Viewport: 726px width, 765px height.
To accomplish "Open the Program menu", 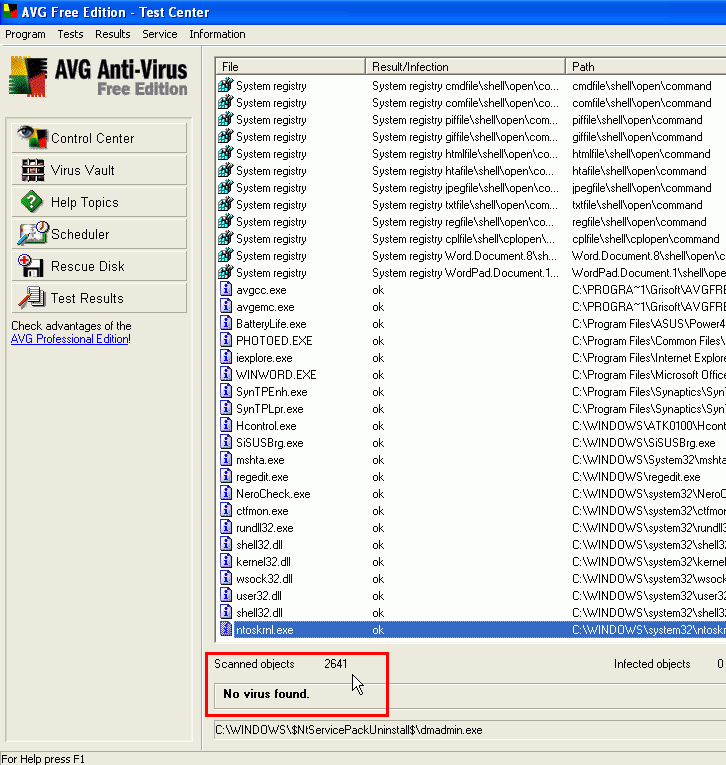I will (25, 34).
